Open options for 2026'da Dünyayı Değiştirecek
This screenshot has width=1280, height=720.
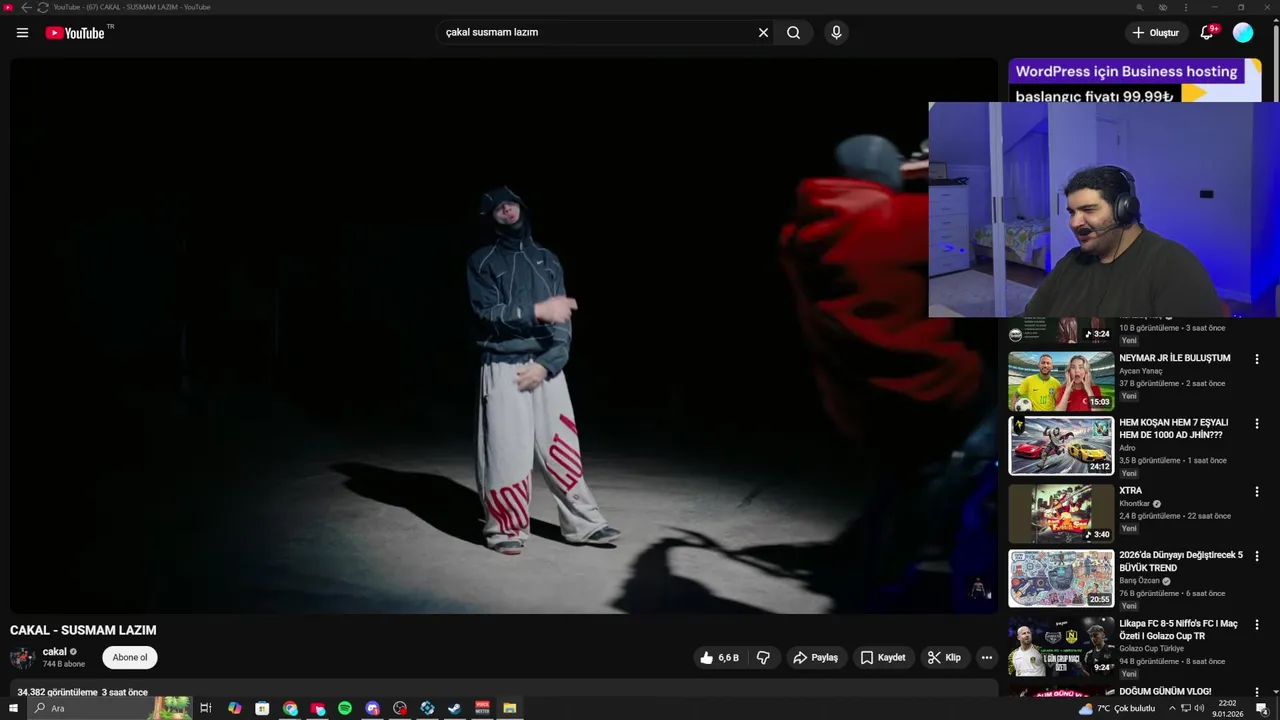pyautogui.click(x=1257, y=556)
